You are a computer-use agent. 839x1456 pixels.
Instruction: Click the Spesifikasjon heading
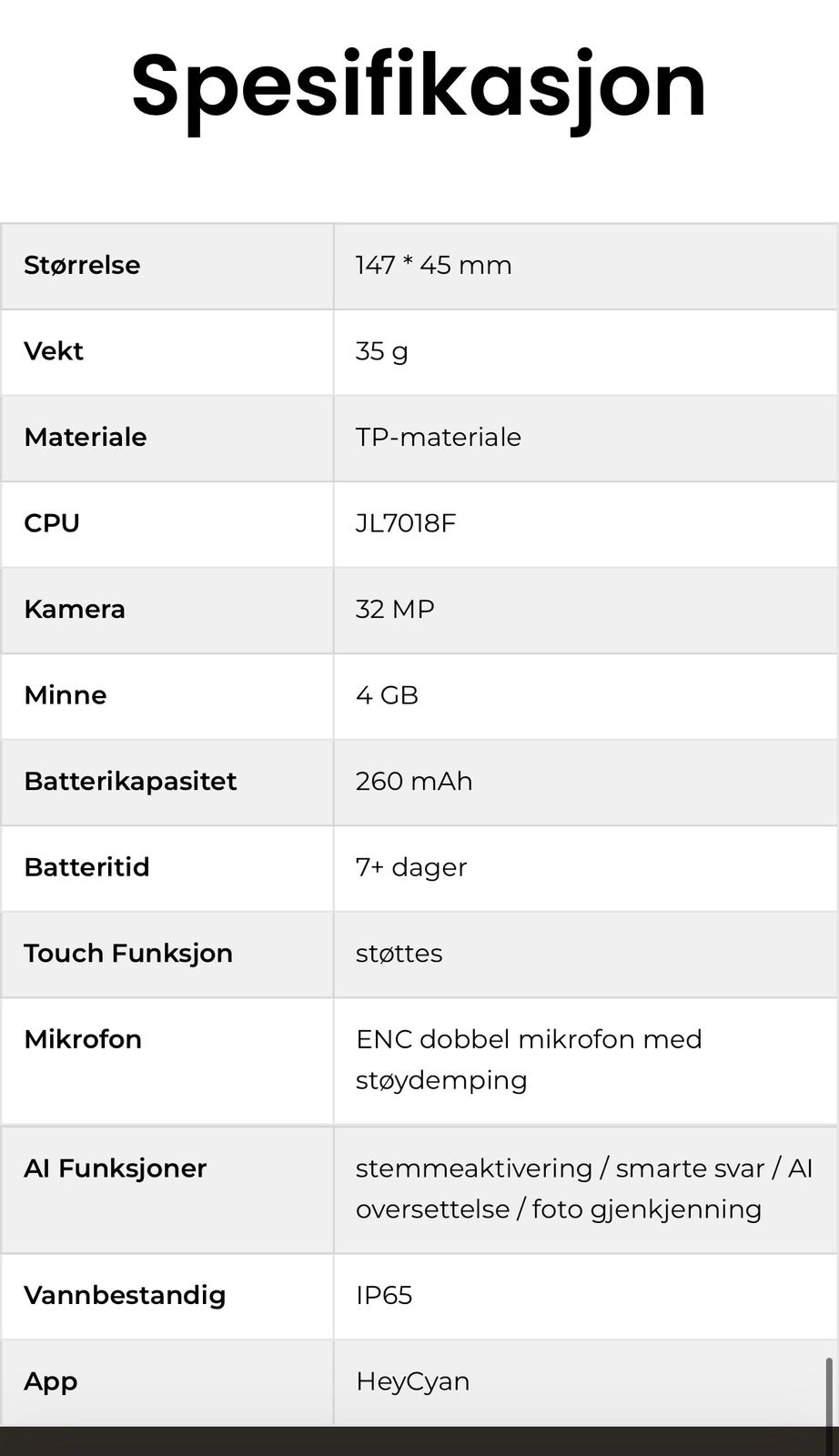(x=419, y=87)
